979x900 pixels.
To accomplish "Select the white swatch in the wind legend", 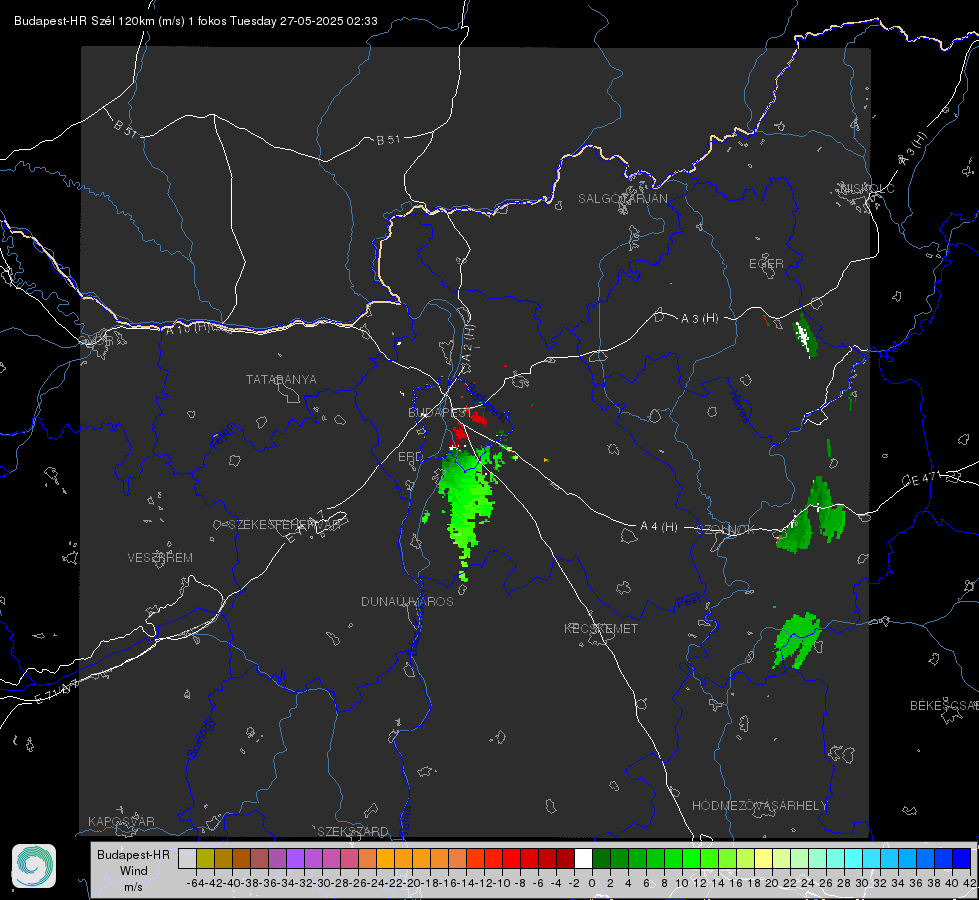I will 583,858.
